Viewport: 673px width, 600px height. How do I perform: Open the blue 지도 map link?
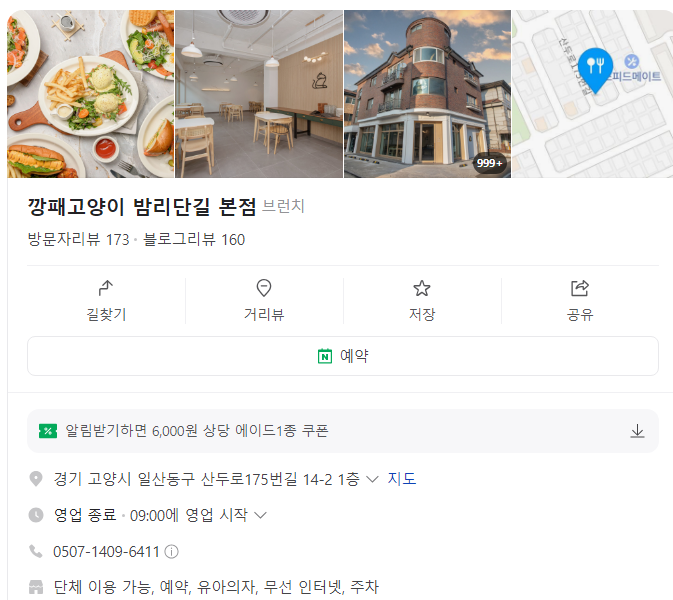coord(402,479)
